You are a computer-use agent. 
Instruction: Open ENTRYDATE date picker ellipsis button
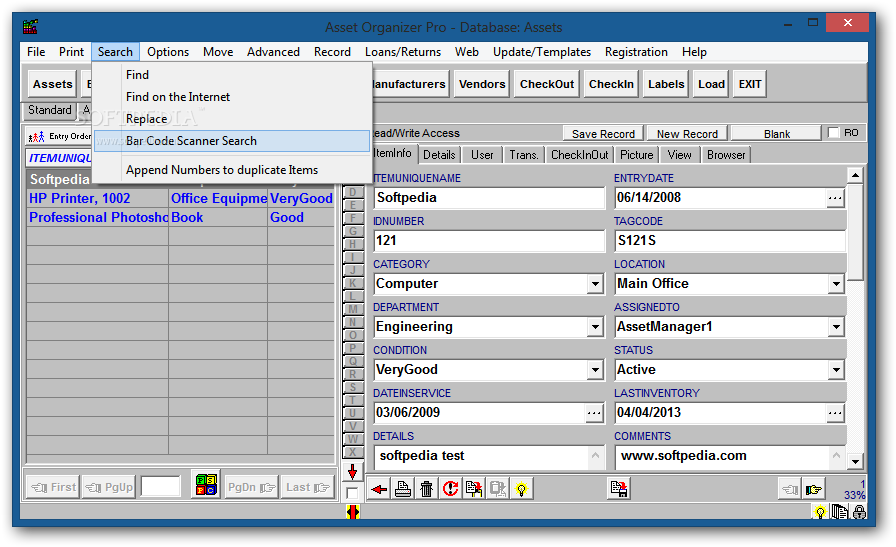click(x=835, y=198)
